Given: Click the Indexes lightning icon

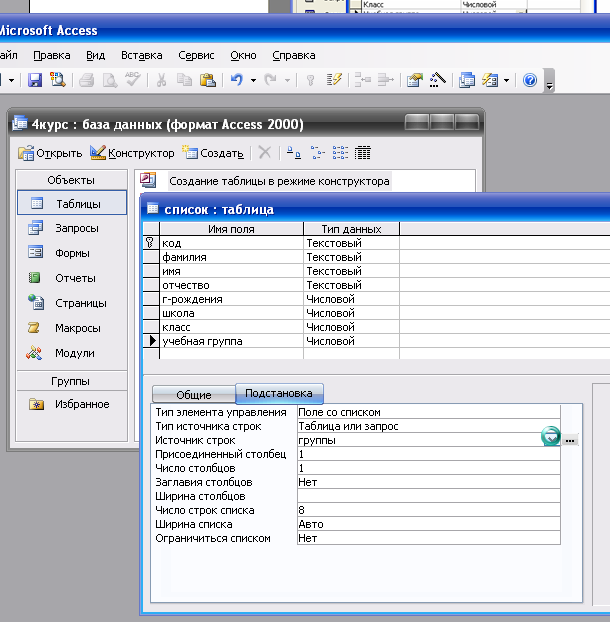Looking at the screenshot, I should pos(334,80).
